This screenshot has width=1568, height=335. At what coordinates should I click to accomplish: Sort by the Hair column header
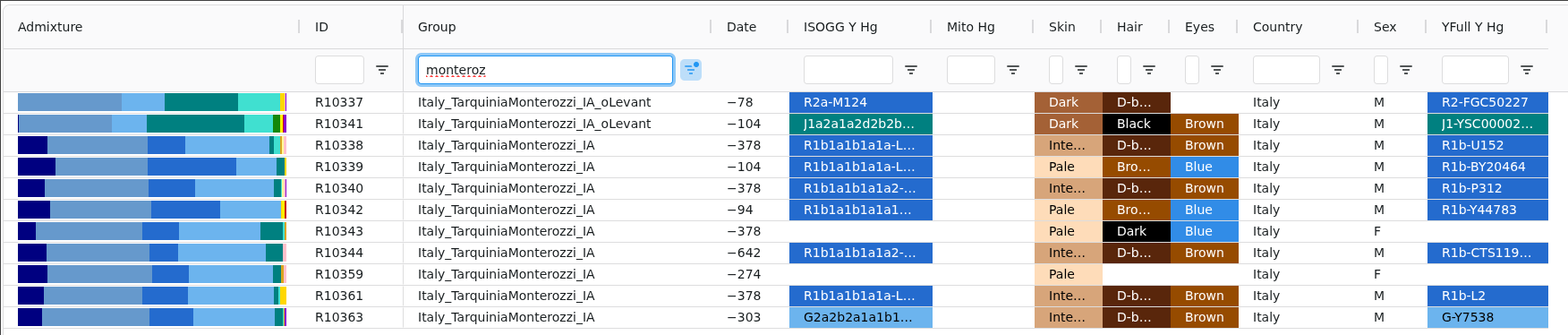click(1129, 27)
